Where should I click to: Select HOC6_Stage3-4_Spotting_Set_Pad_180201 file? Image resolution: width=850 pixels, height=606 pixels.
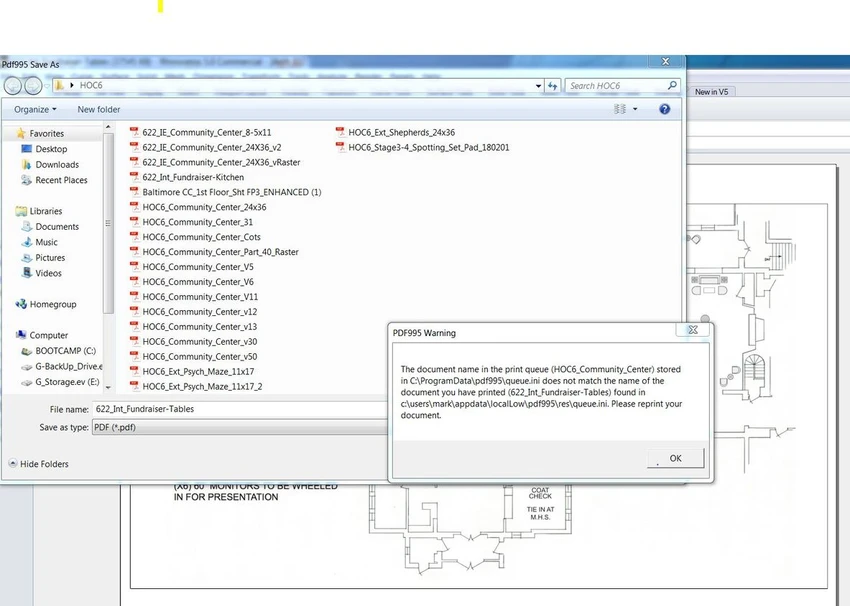click(x=428, y=147)
